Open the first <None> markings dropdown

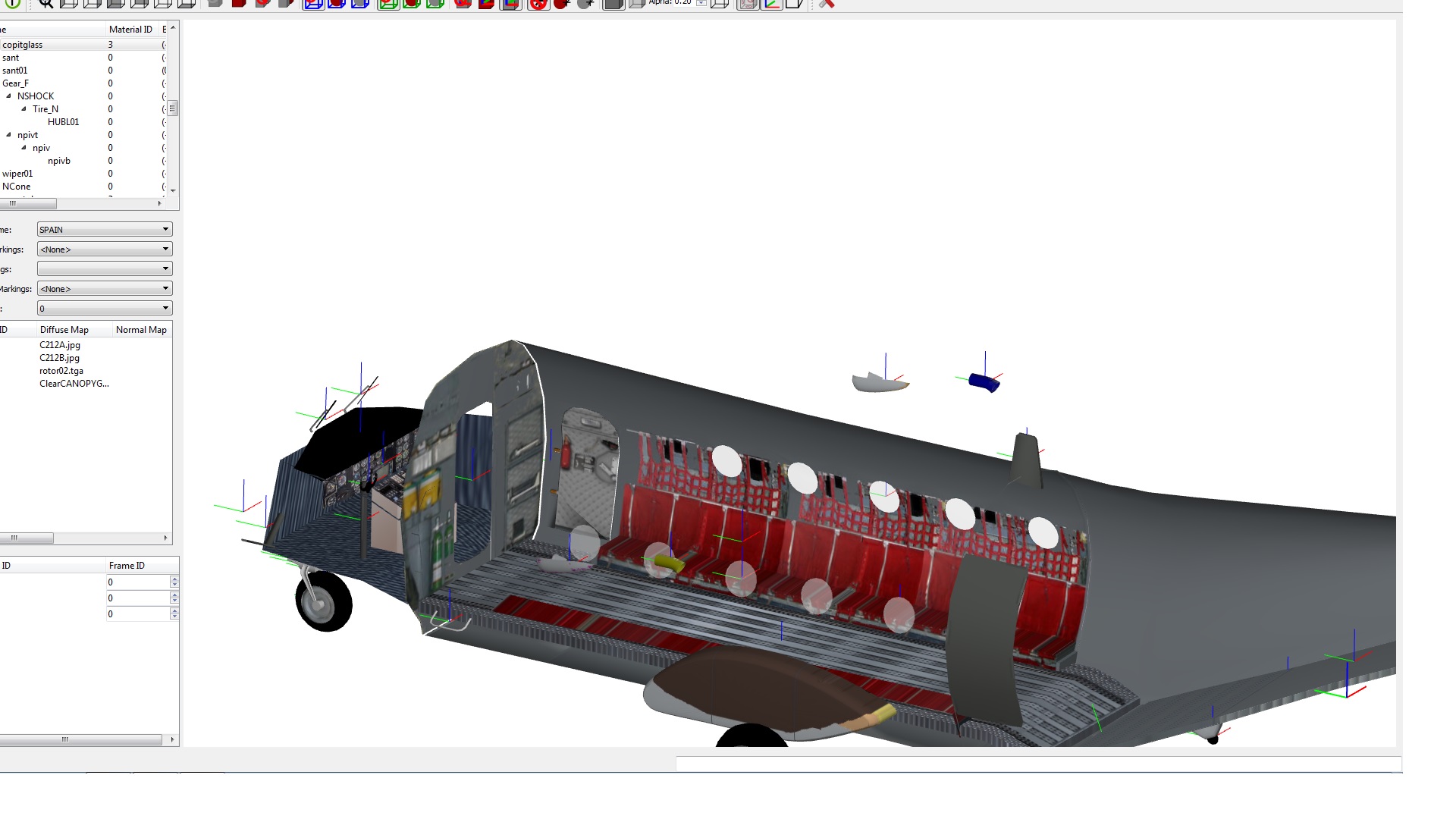tap(105, 249)
